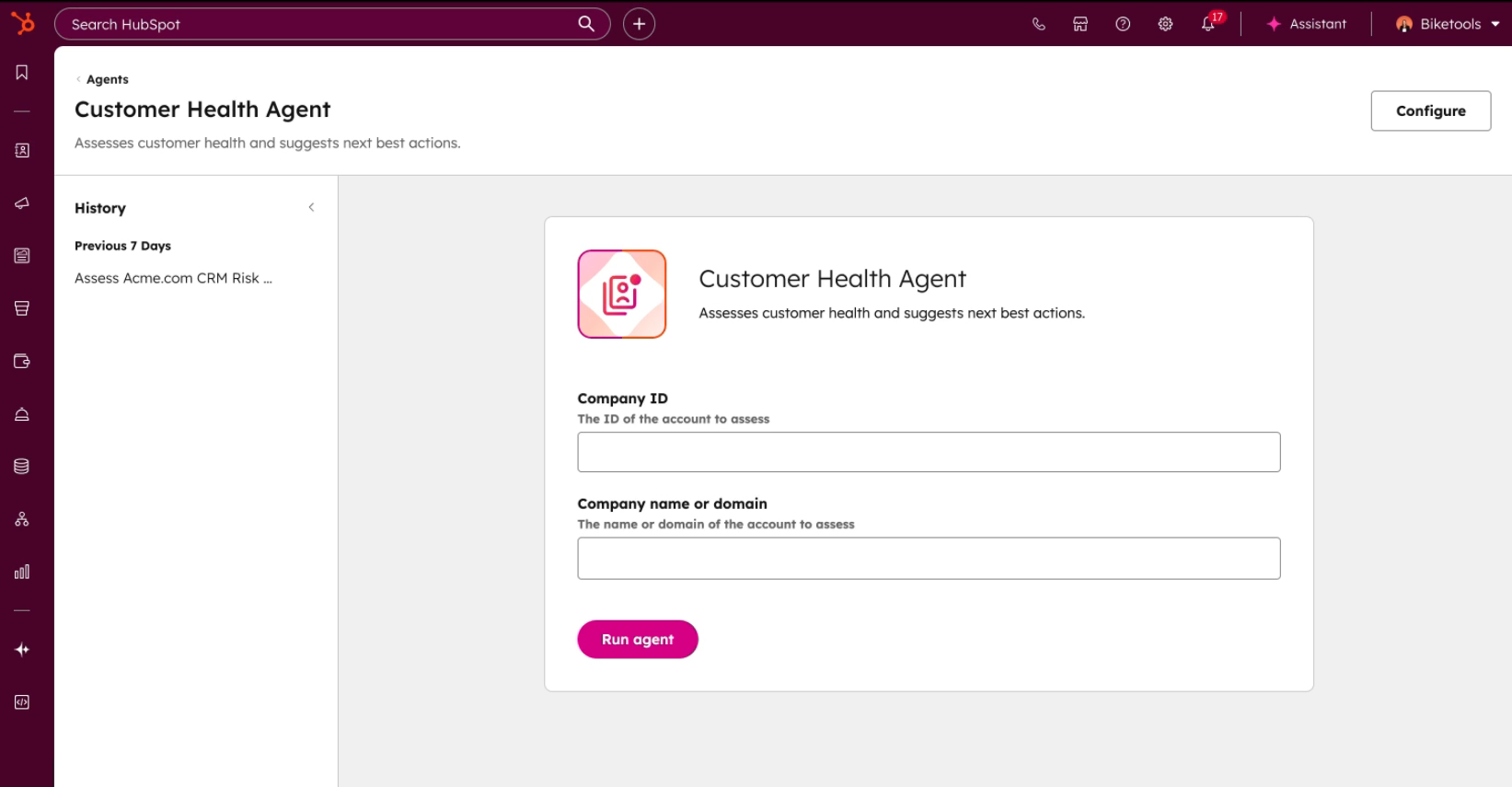Open the reporting bar chart sidebar icon
Screen dimensions: 1512x787
(x=22, y=572)
